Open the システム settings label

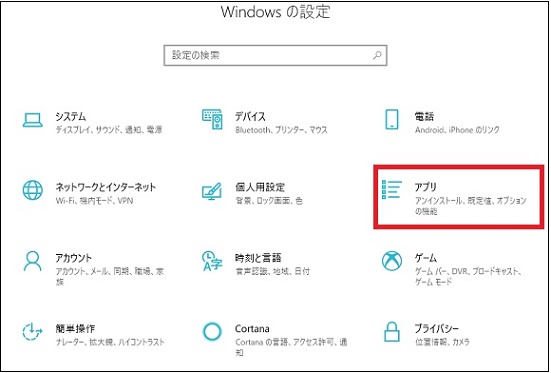pos(71,116)
